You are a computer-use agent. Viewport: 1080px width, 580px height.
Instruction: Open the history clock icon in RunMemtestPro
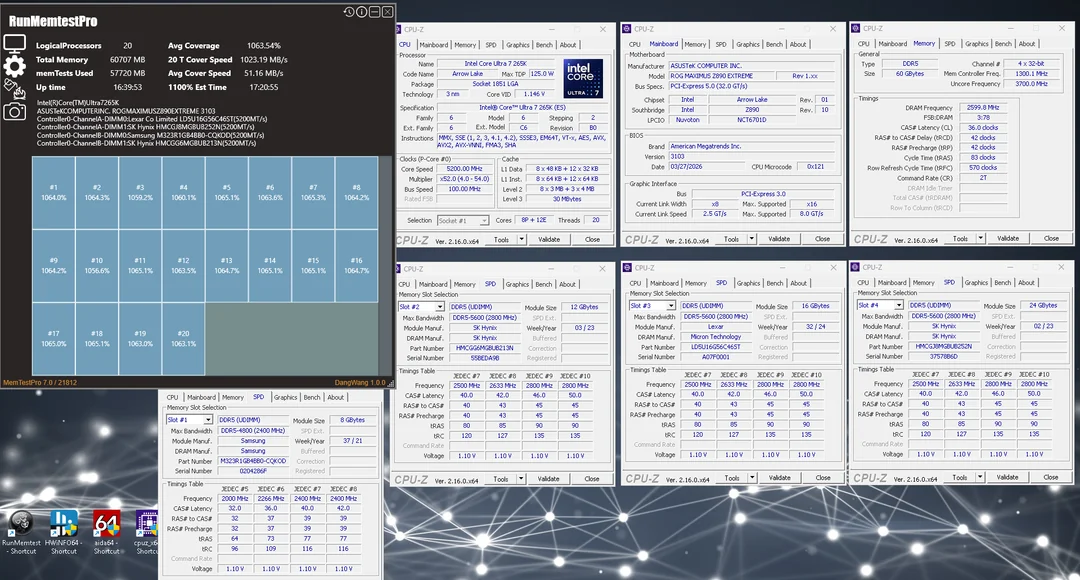pyautogui.click(x=348, y=12)
